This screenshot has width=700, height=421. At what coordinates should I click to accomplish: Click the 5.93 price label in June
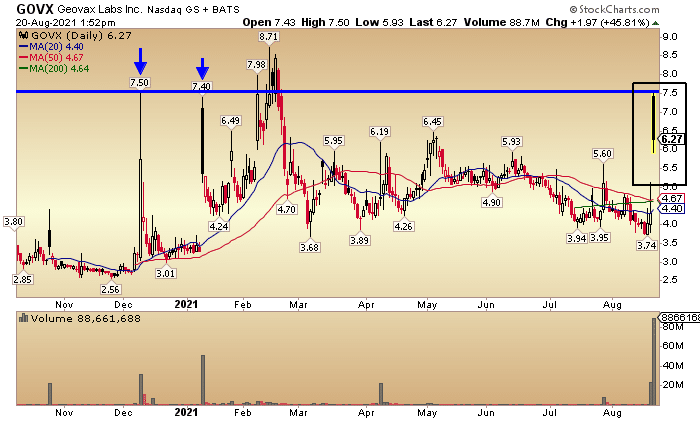click(511, 142)
